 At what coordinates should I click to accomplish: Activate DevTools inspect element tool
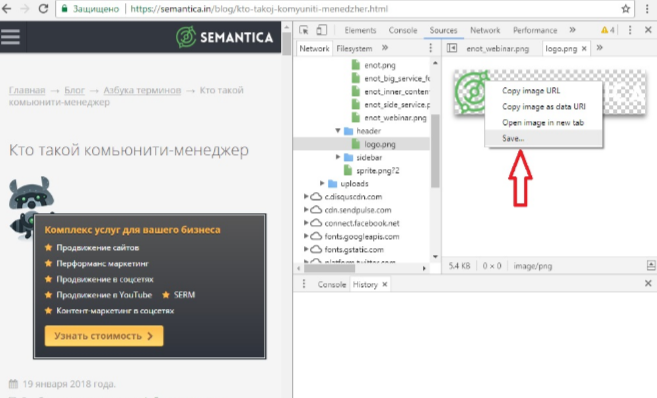[304, 30]
